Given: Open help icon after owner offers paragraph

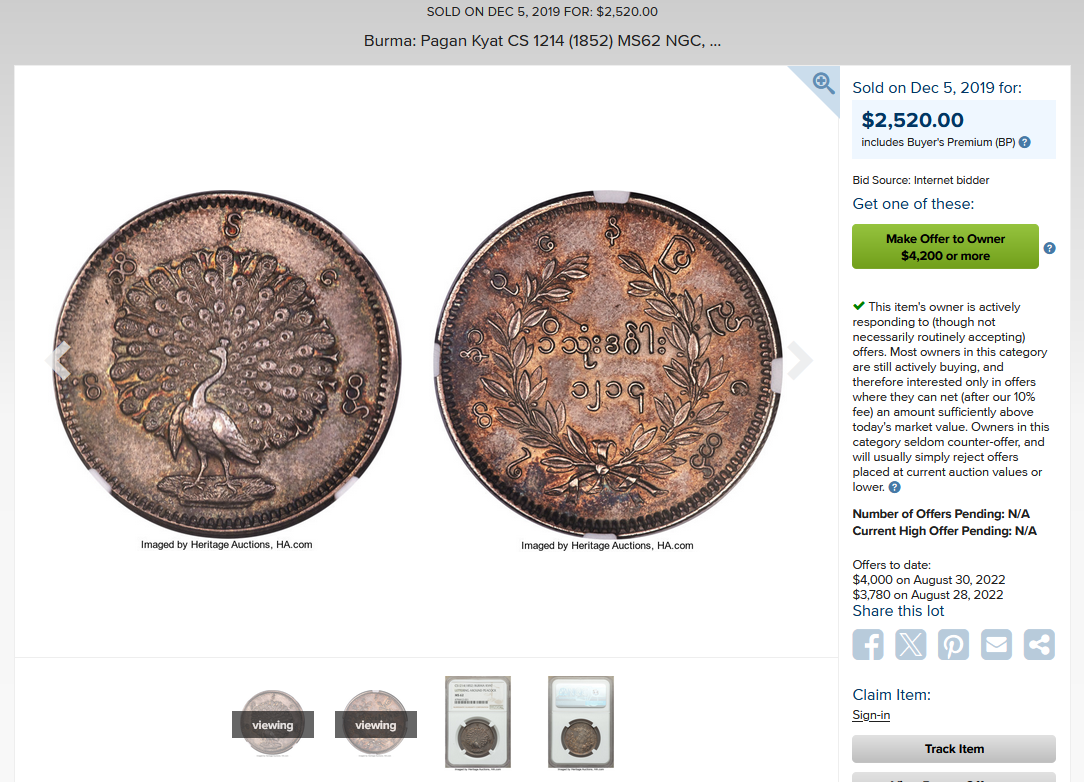Looking at the screenshot, I should coord(895,487).
